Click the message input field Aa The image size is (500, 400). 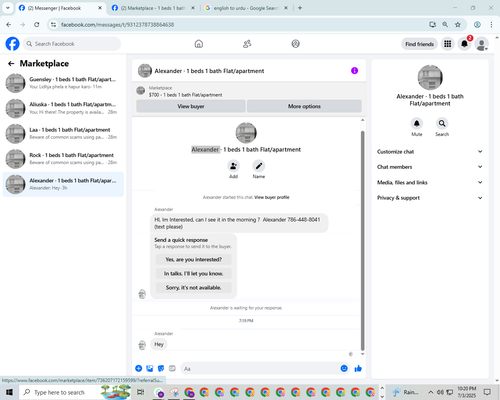coord(260,368)
